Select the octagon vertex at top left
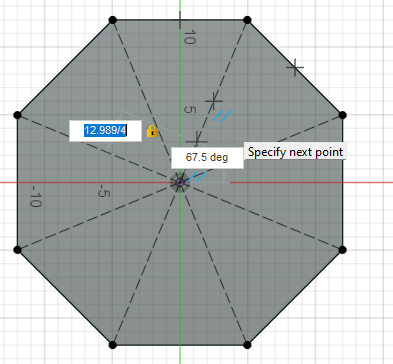The image size is (393, 364). [113, 20]
